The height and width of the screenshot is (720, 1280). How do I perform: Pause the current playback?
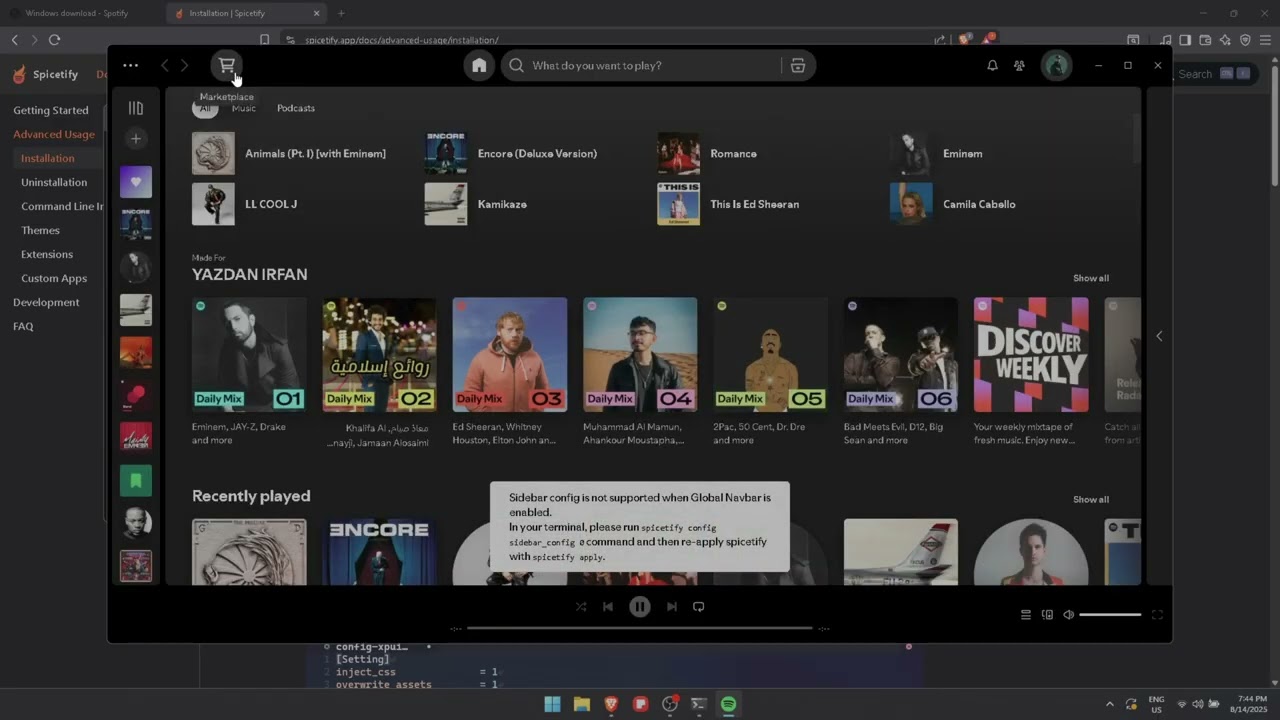pyautogui.click(x=640, y=606)
